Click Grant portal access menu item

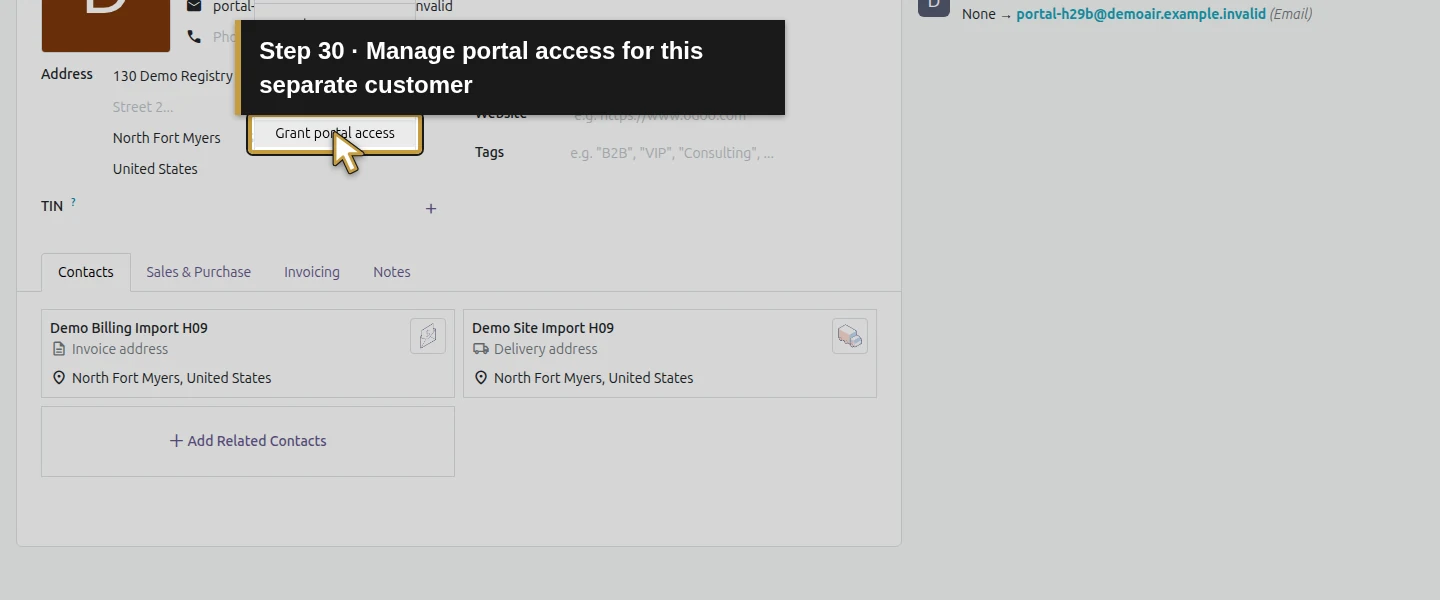tap(335, 133)
